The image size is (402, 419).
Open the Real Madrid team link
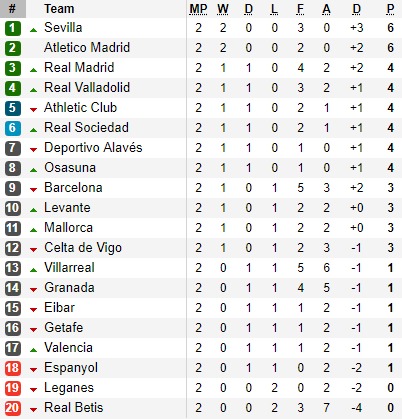point(79,67)
